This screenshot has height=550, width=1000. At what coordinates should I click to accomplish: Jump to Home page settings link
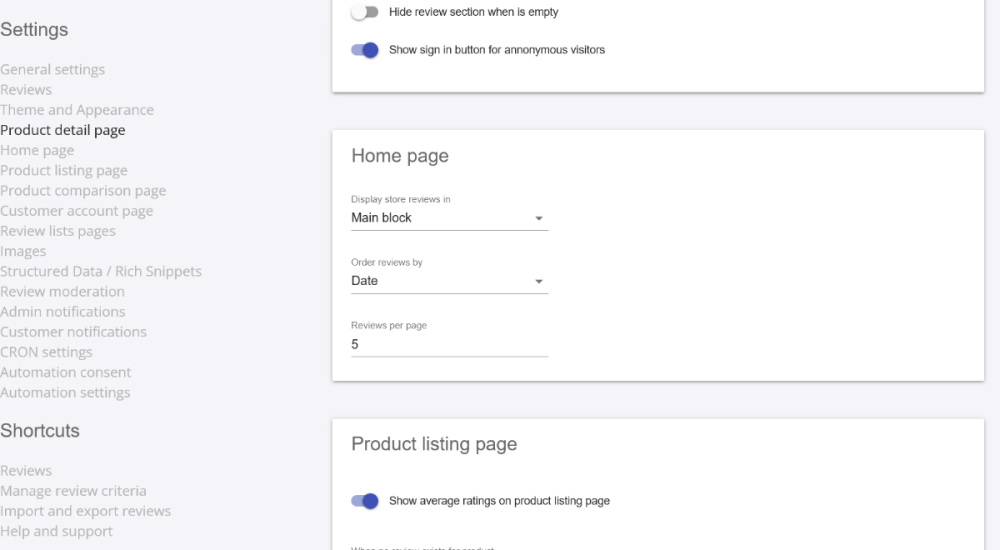pos(37,150)
